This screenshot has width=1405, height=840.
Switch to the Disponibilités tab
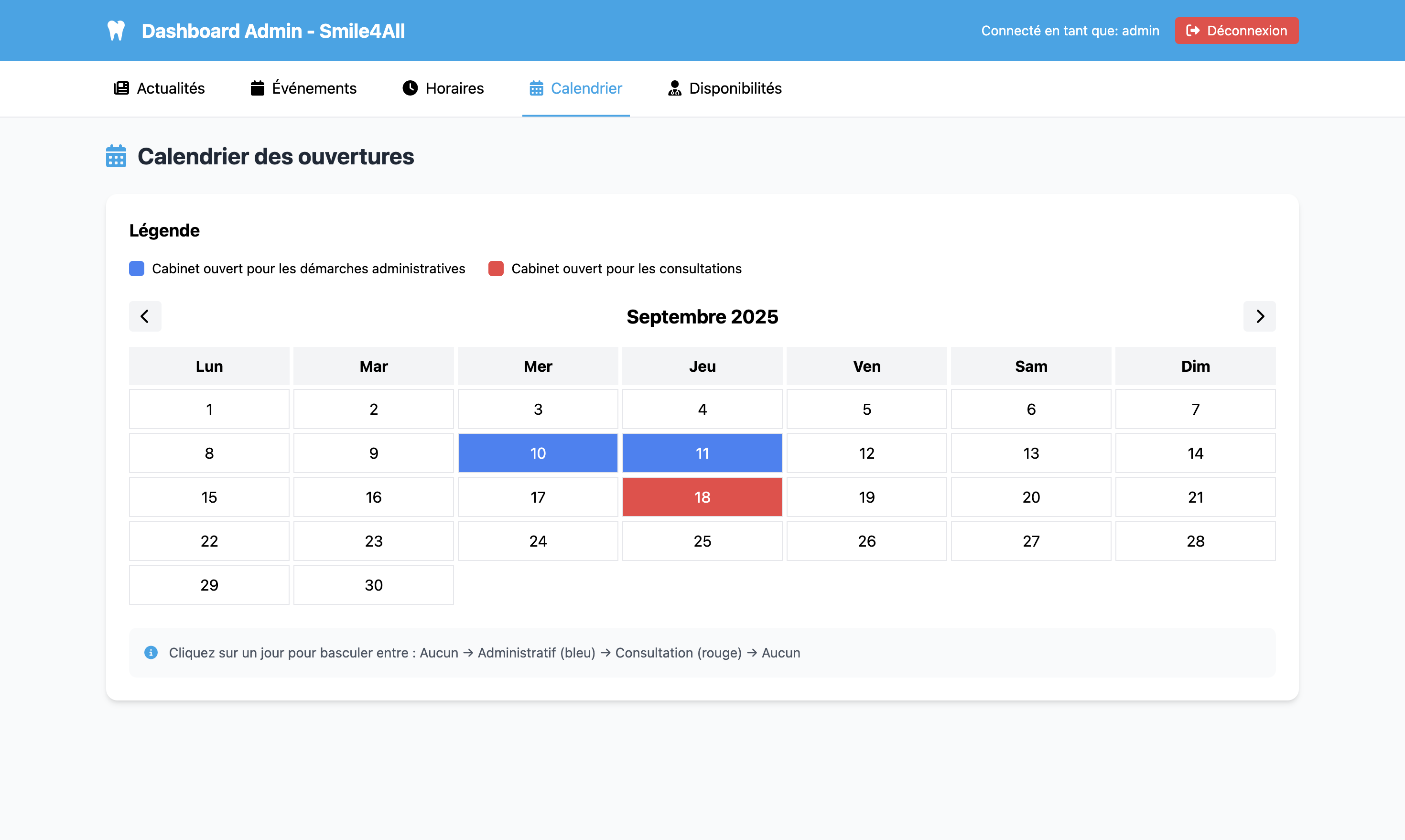(x=724, y=88)
